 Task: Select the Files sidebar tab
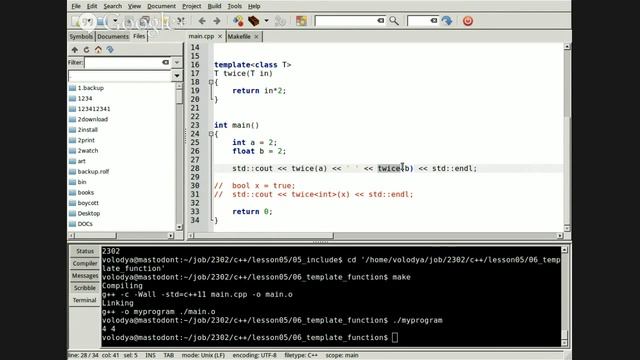click(x=139, y=36)
